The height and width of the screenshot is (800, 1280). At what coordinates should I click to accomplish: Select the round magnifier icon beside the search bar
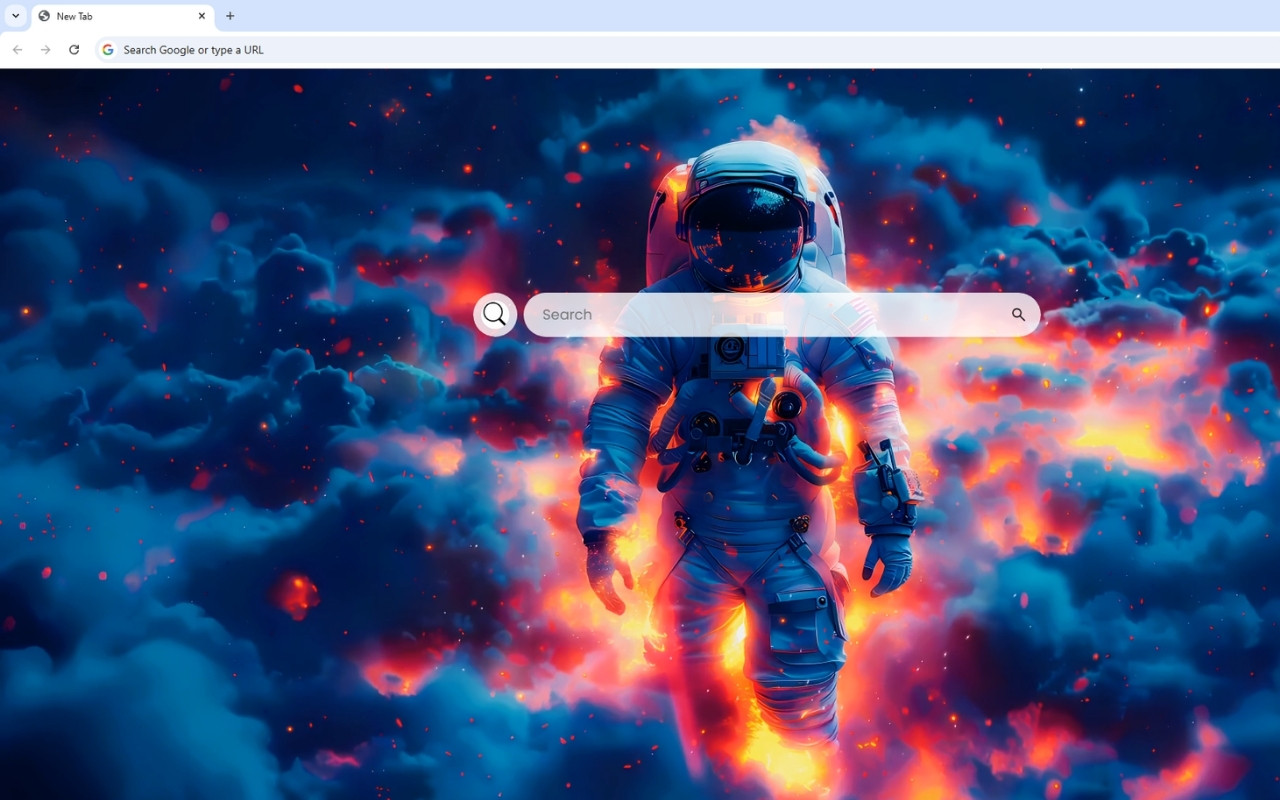[x=494, y=313]
